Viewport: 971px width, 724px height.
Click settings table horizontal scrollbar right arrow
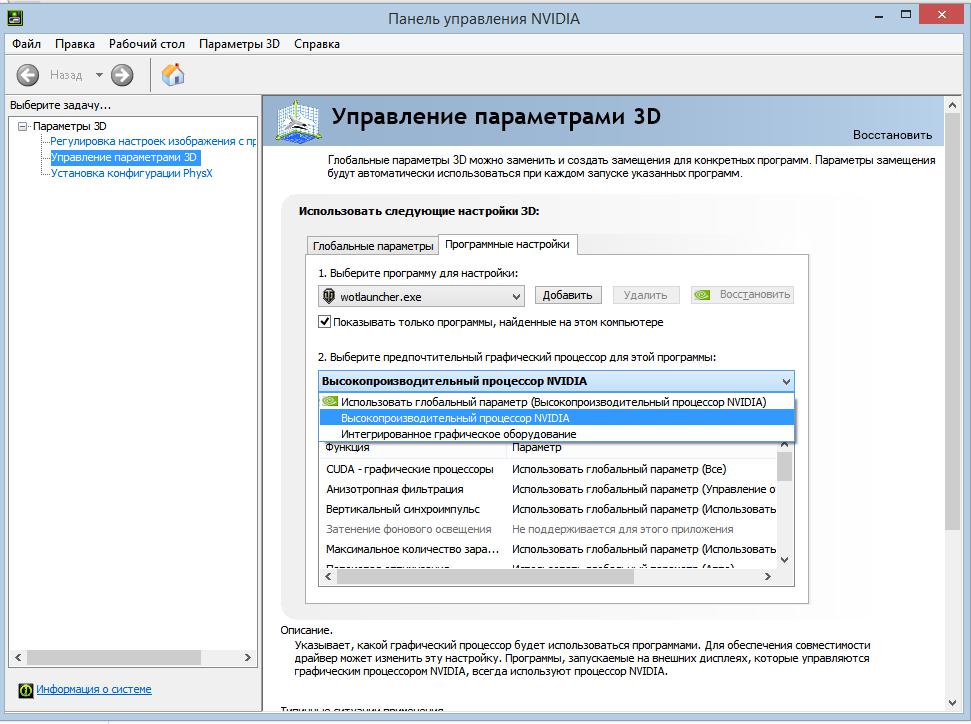768,577
